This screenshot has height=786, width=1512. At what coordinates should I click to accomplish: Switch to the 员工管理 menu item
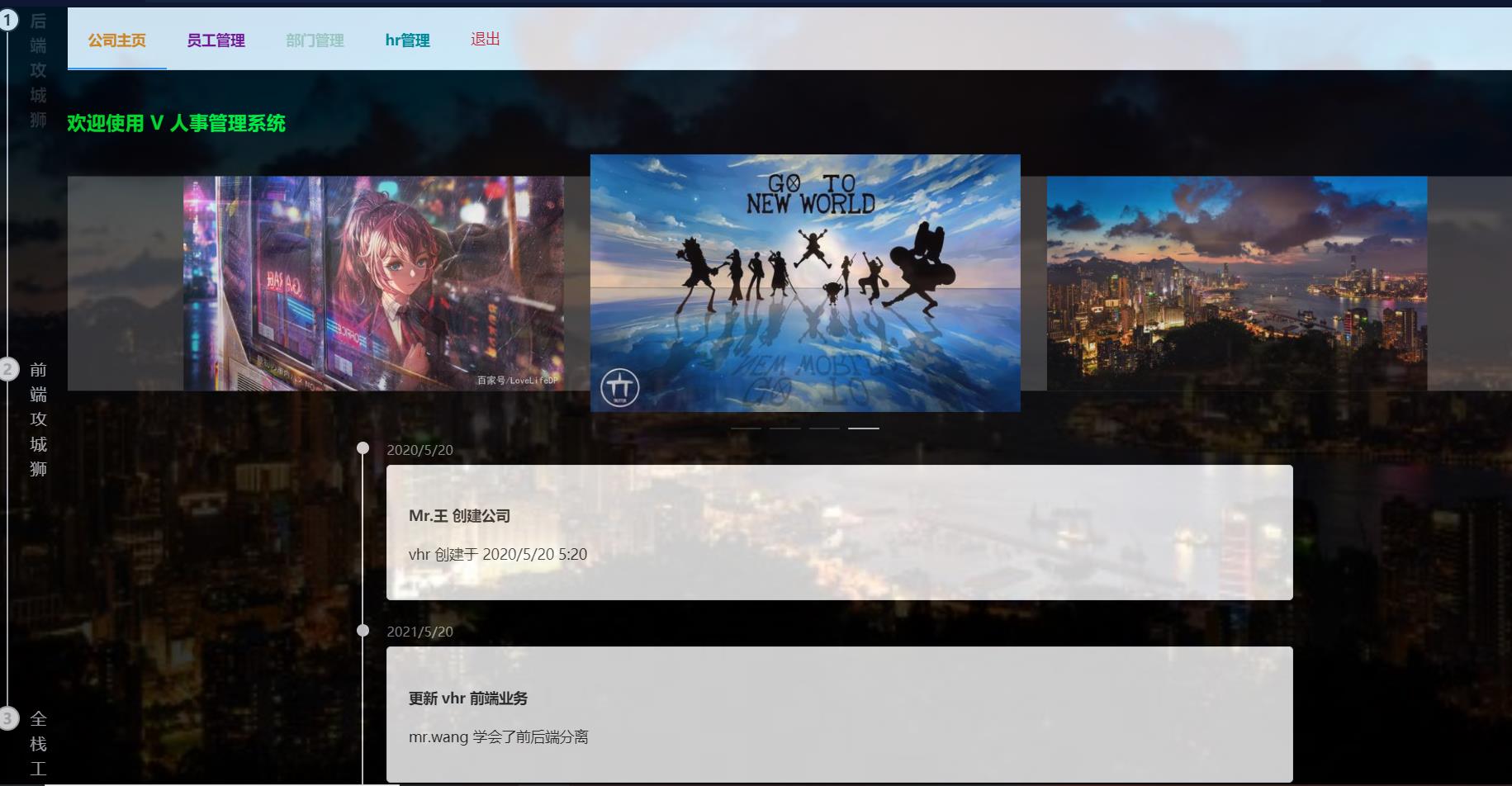[216, 40]
